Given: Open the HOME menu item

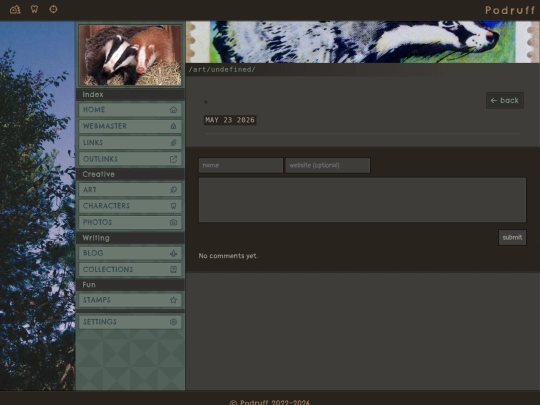Looking at the screenshot, I should (x=130, y=110).
